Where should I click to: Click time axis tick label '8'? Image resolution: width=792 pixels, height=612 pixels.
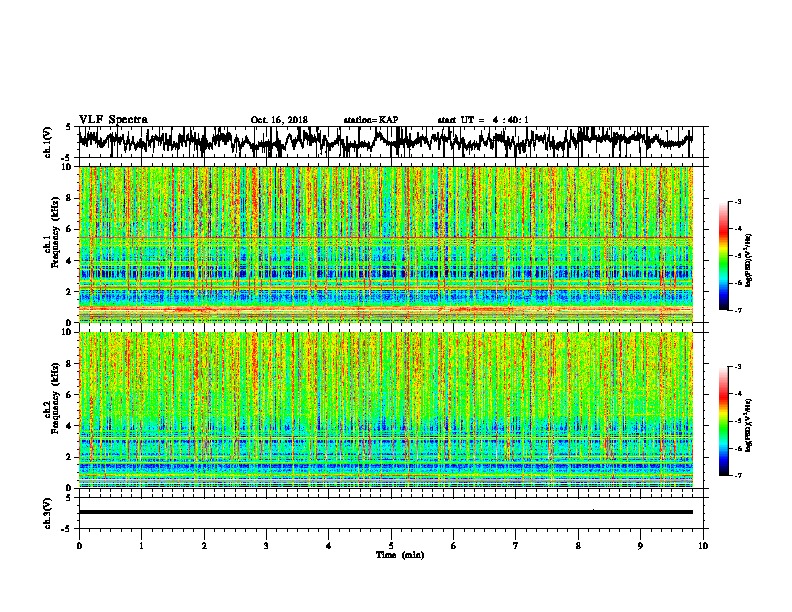pos(578,546)
